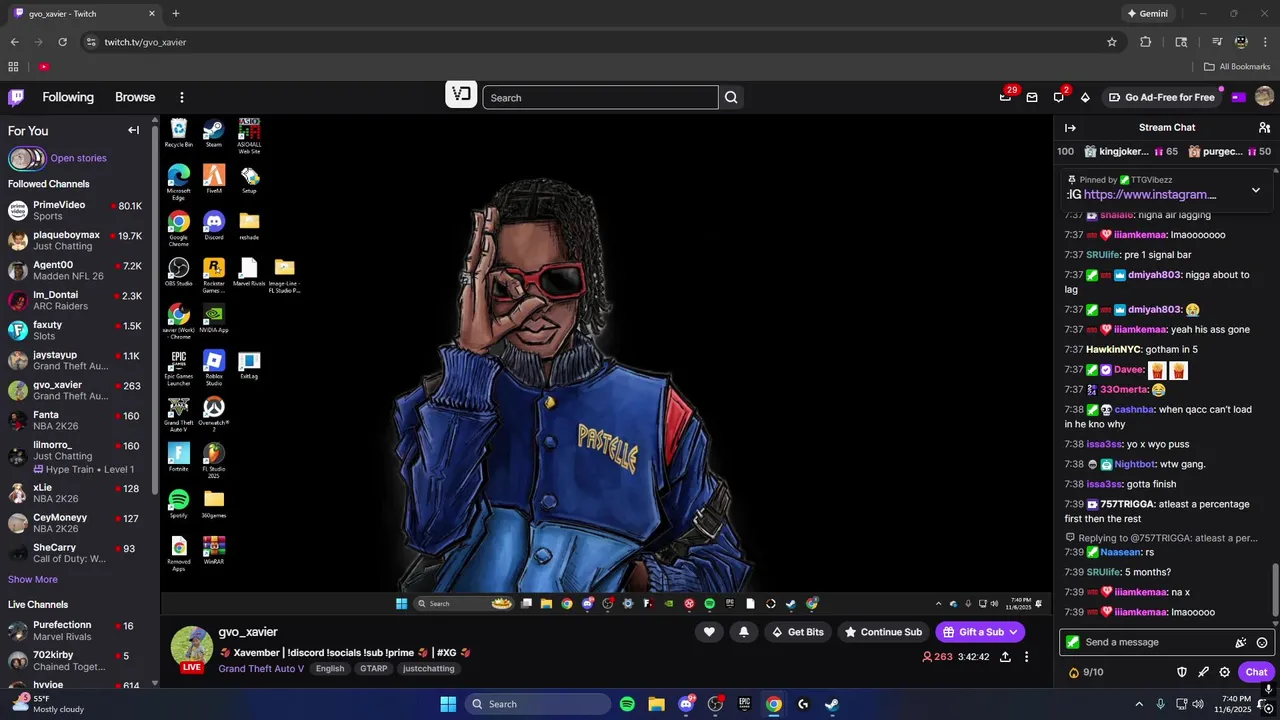Go to the Browse tab
Screen dimensions: 1280x720
tap(135, 97)
